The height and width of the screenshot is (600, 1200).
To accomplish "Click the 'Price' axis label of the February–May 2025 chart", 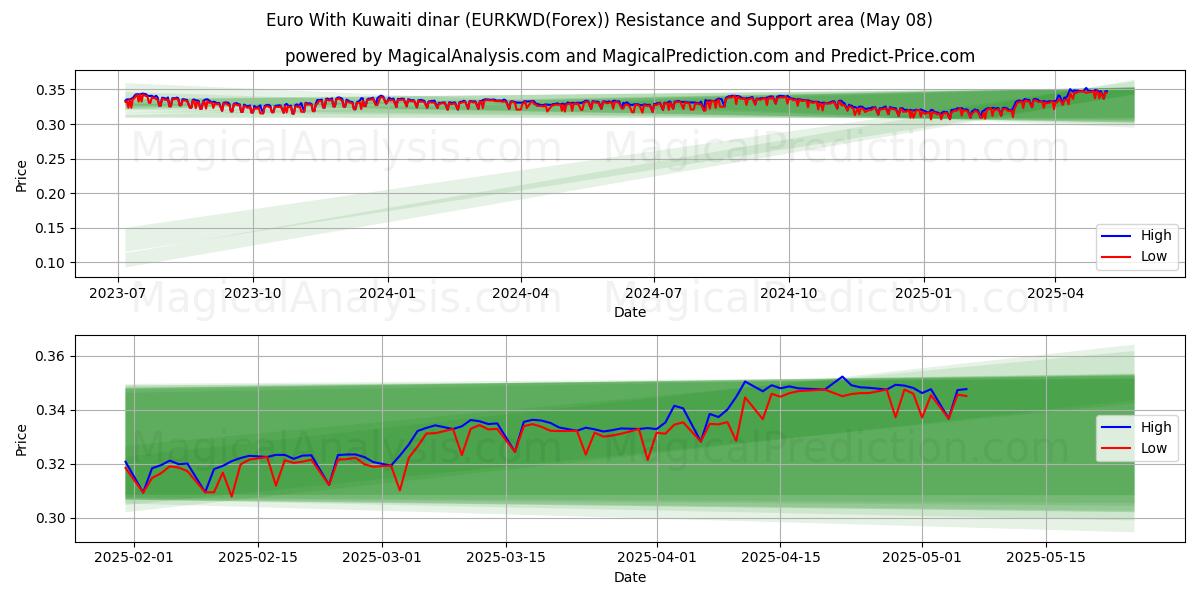I will point(22,440).
